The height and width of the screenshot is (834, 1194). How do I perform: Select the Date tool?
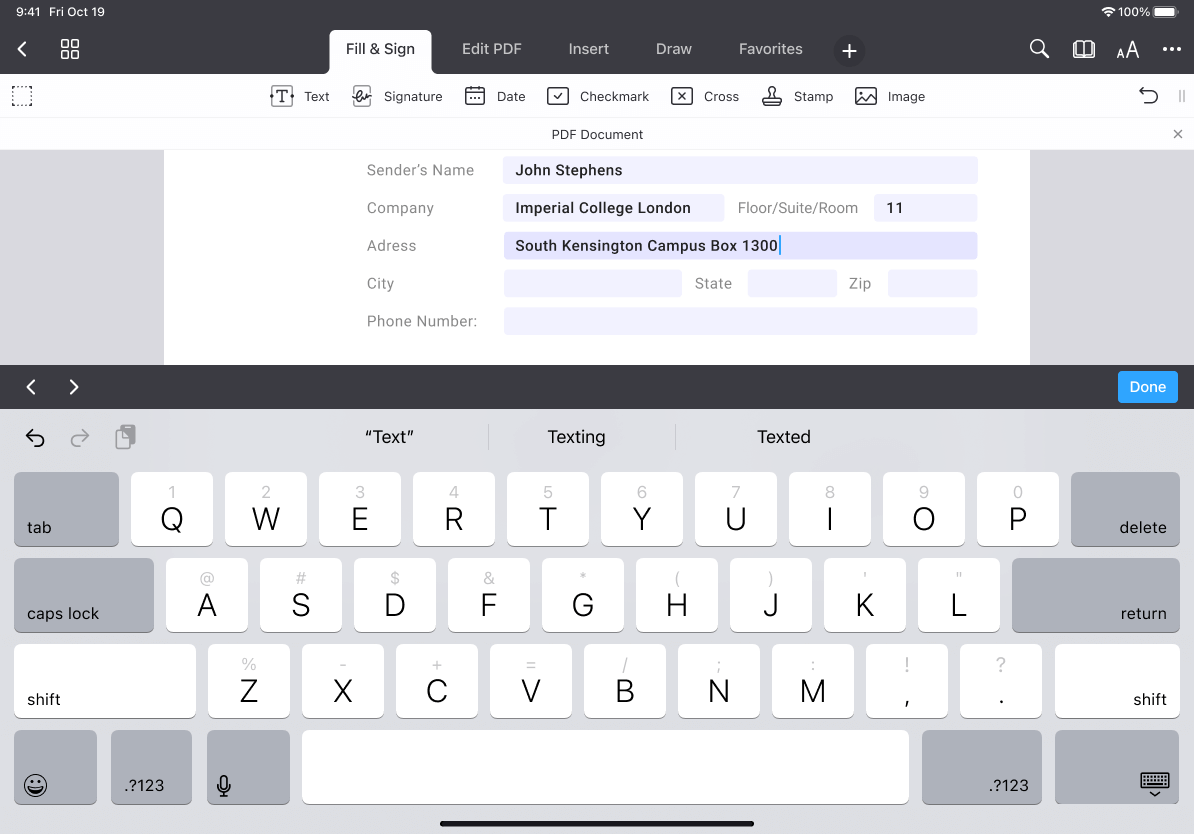click(x=494, y=96)
